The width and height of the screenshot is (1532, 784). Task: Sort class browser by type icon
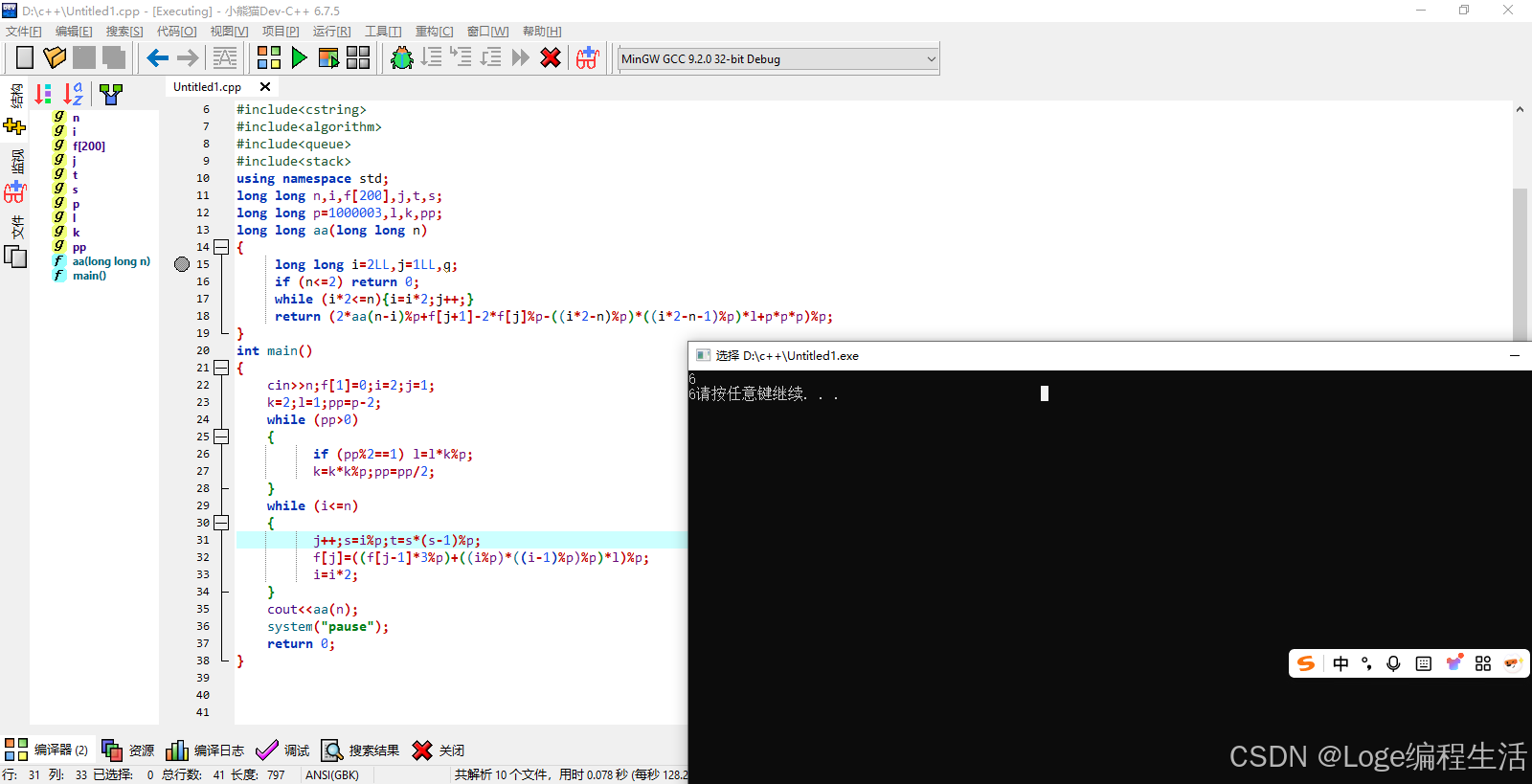tap(43, 94)
